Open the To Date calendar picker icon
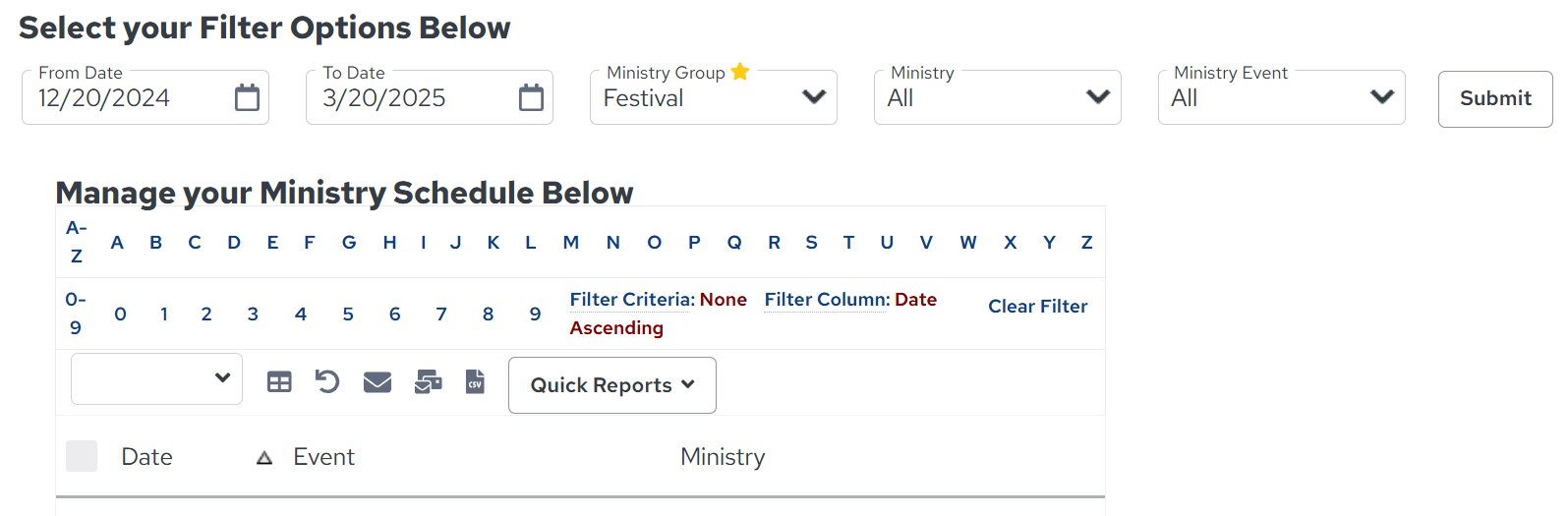 click(531, 97)
